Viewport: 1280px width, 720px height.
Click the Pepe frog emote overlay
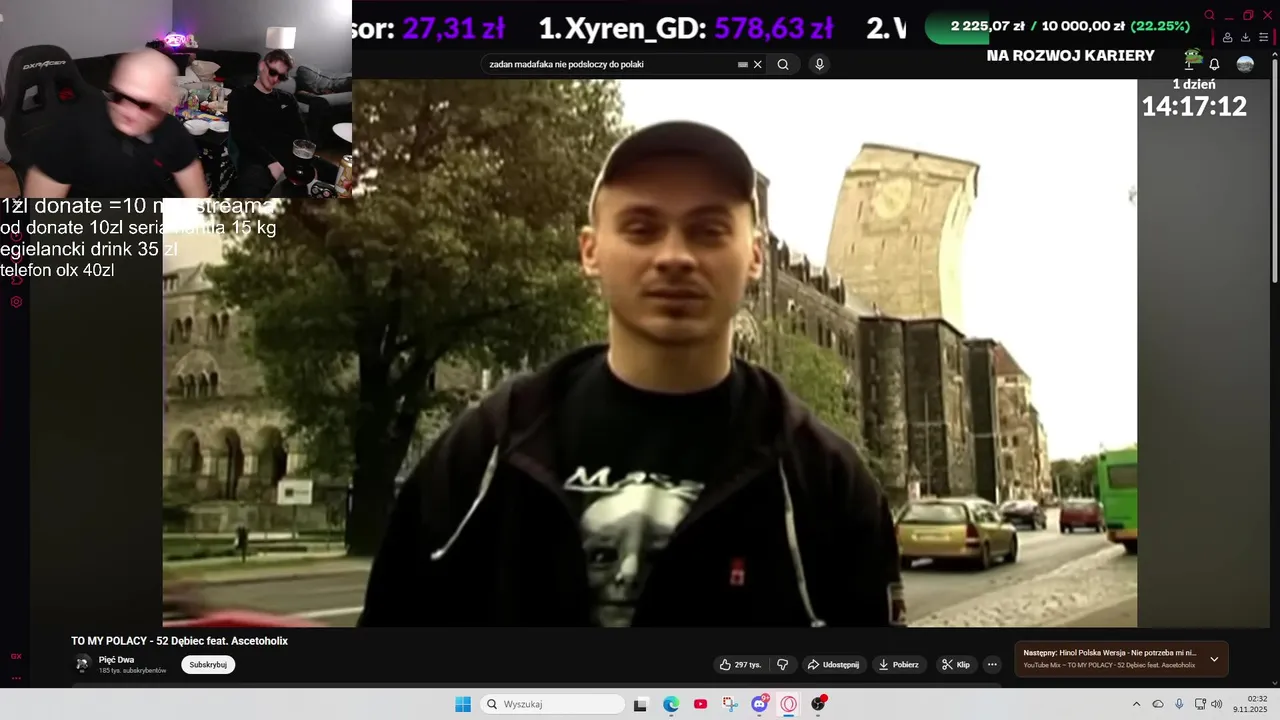tap(1192, 58)
